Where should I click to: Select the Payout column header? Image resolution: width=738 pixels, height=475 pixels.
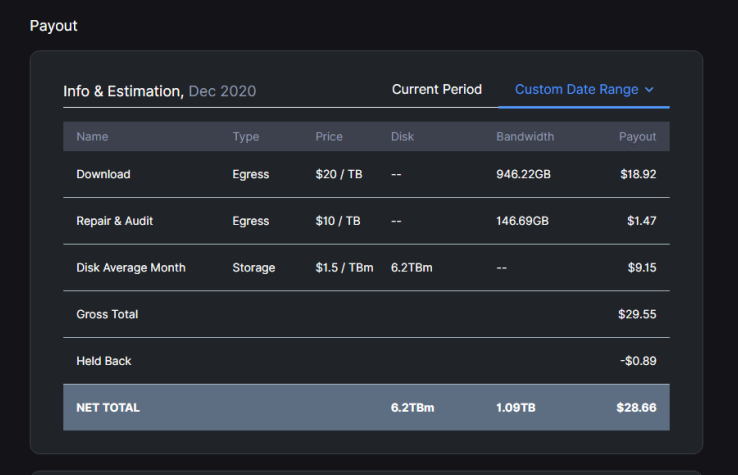637,137
